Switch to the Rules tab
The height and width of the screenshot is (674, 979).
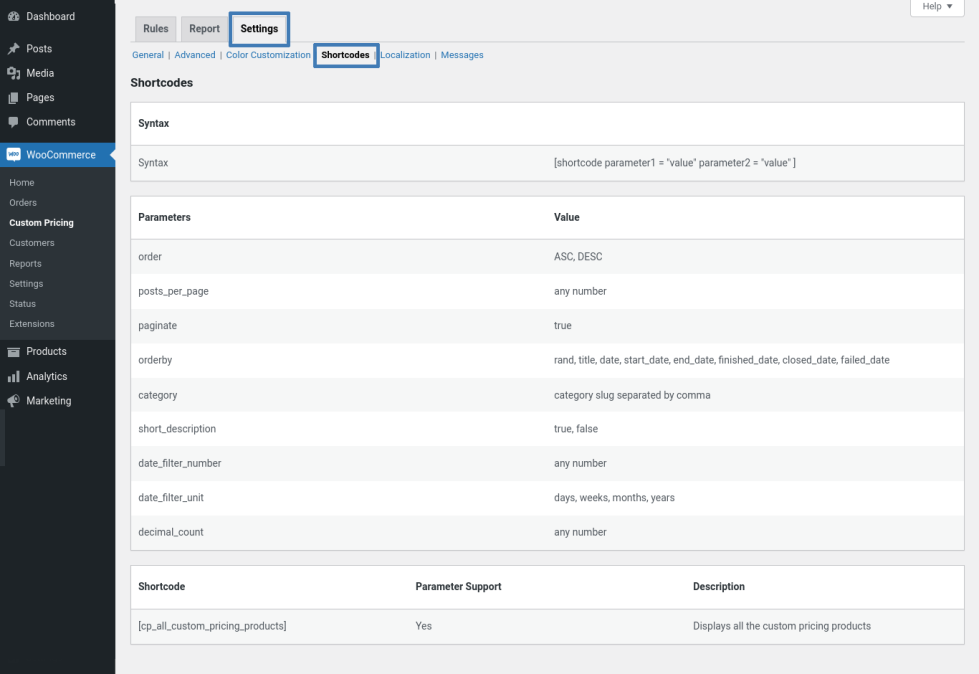click(x=155, y=29)
